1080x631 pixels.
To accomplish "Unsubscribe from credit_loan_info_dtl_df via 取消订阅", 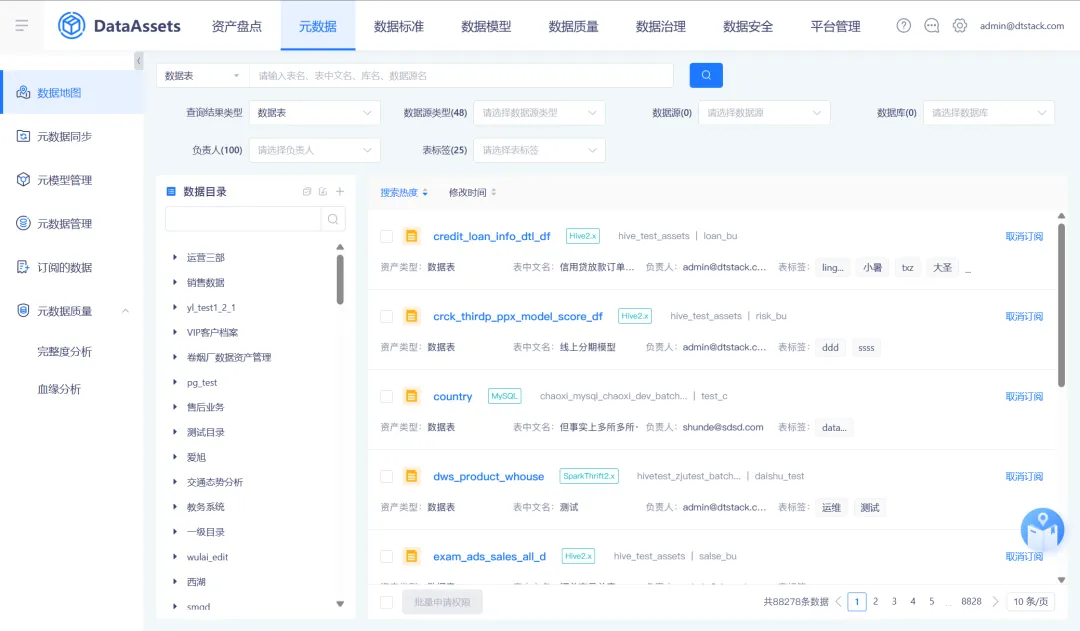I will (1023, 236).
